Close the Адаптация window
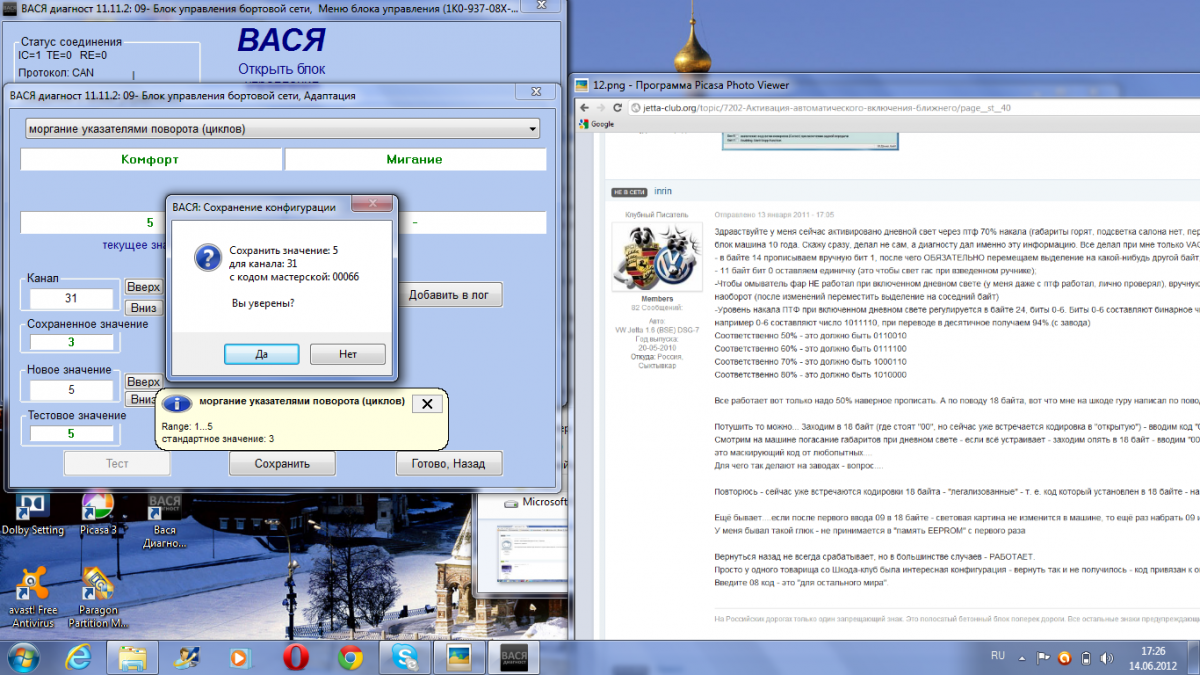The width and height of the screenshot is (1200, 675). pyautogui.click(x=536, y=92)
